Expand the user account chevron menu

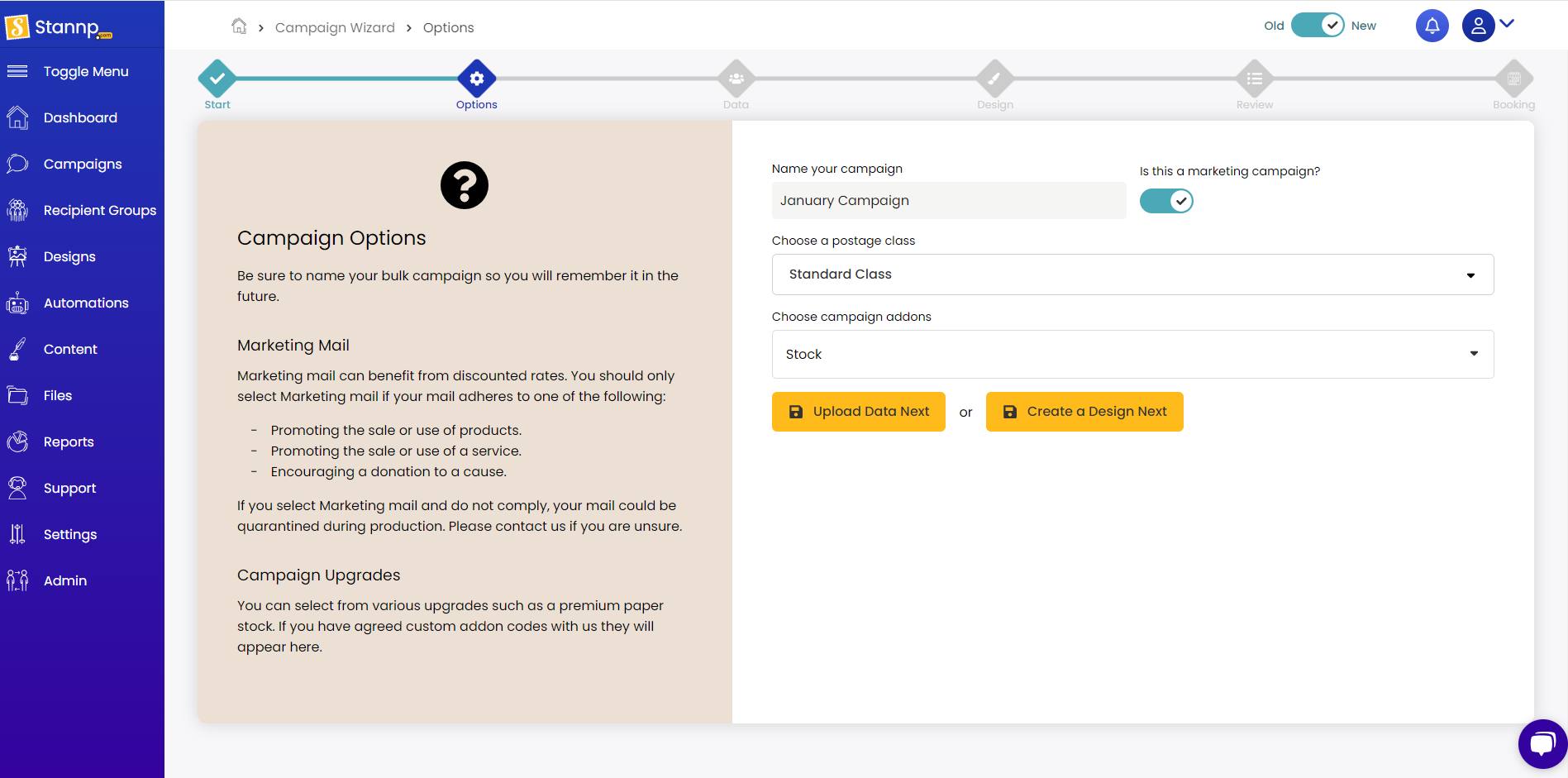click(x=1507, y=24)
